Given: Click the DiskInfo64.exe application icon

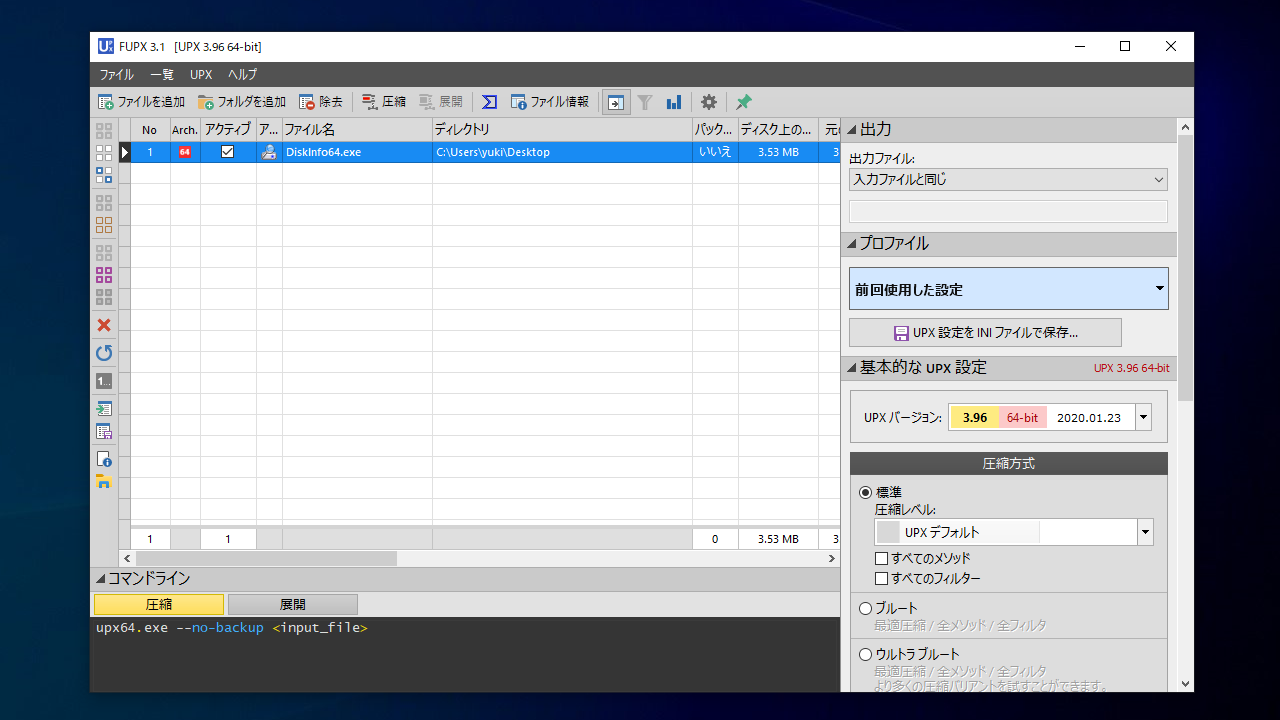Looking at the screenshot, I should [269, 152].
